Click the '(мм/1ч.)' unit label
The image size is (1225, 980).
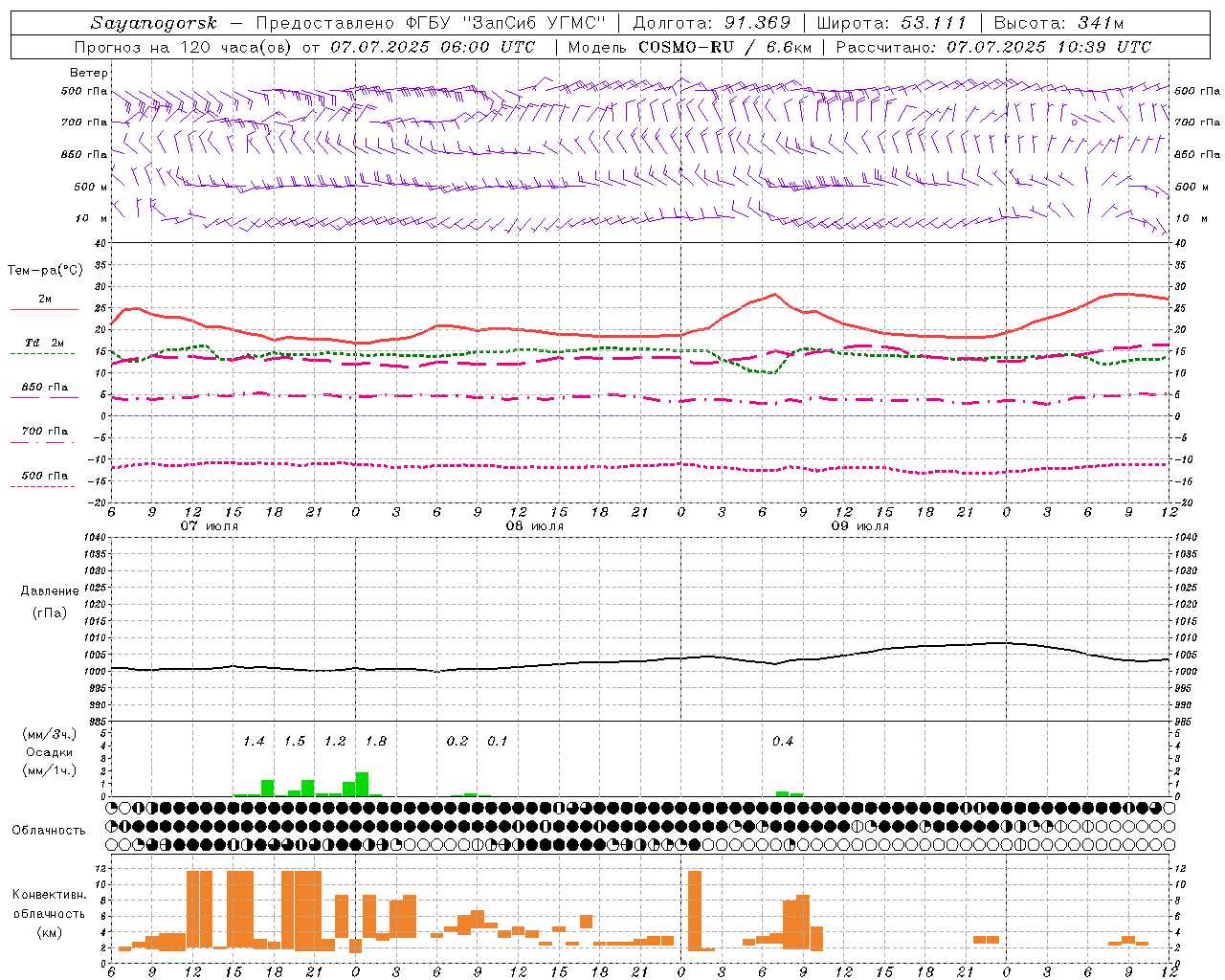pos(49,770)
